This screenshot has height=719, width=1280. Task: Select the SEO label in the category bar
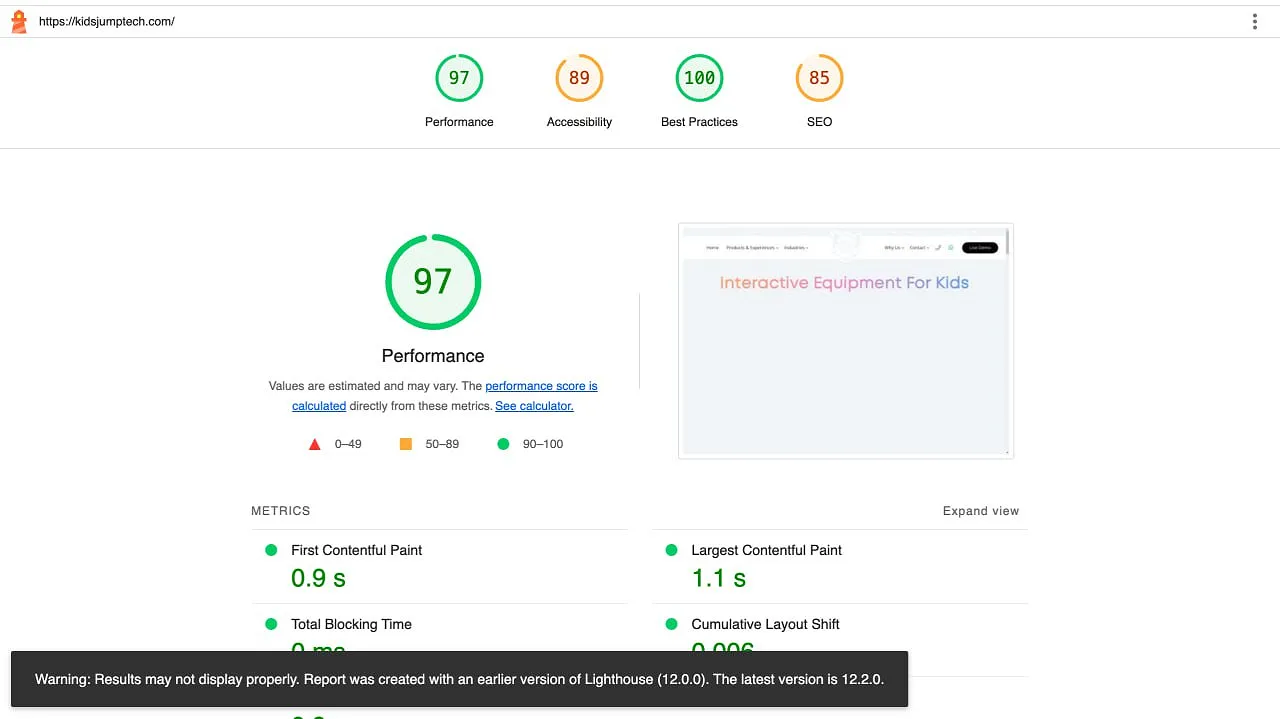click(x=819, y=122)
